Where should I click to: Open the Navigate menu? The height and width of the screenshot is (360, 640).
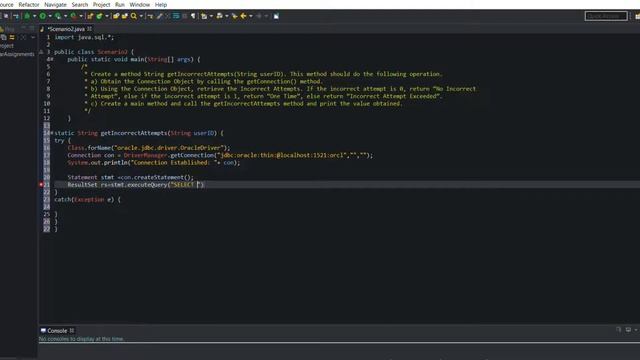[x=55, y=4]
